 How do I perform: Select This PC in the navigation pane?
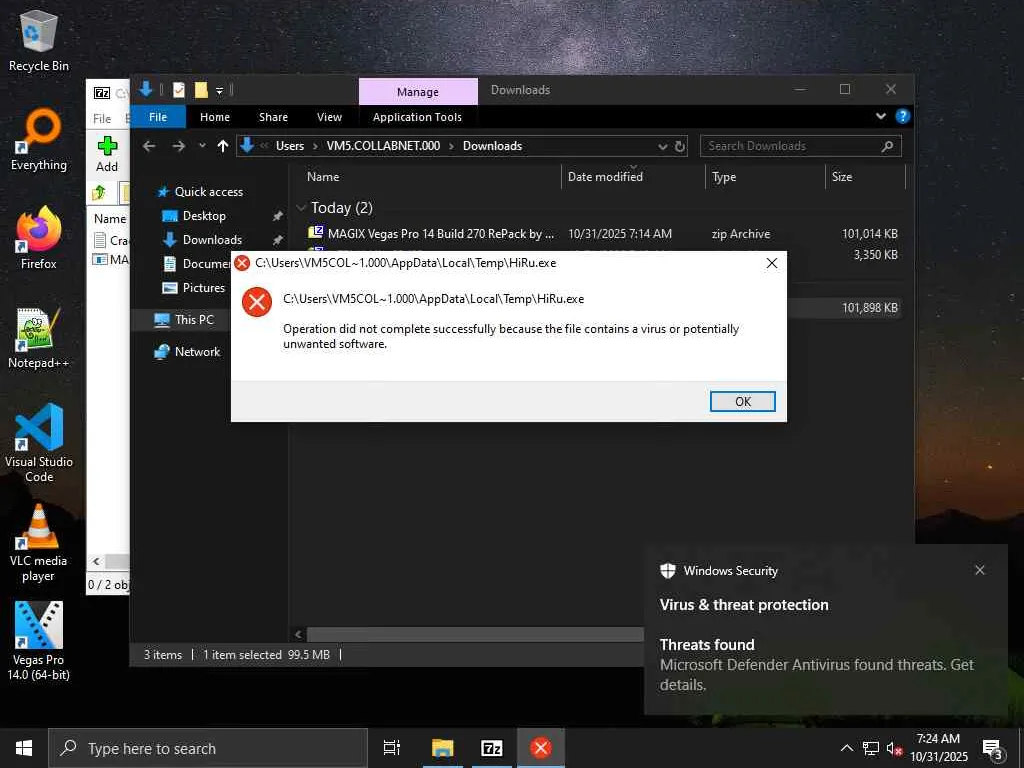click(194, 320)
